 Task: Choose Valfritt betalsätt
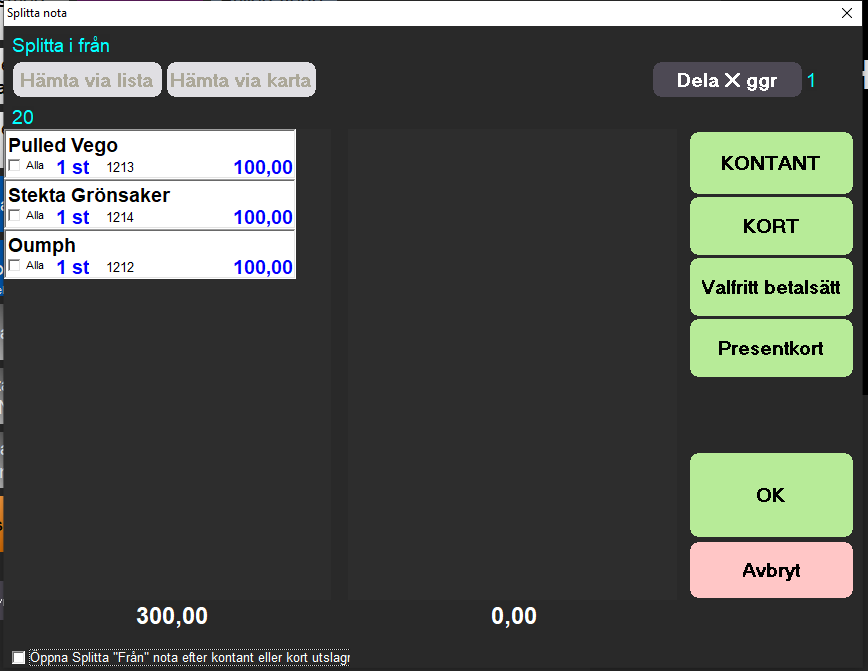coord(770,288)
